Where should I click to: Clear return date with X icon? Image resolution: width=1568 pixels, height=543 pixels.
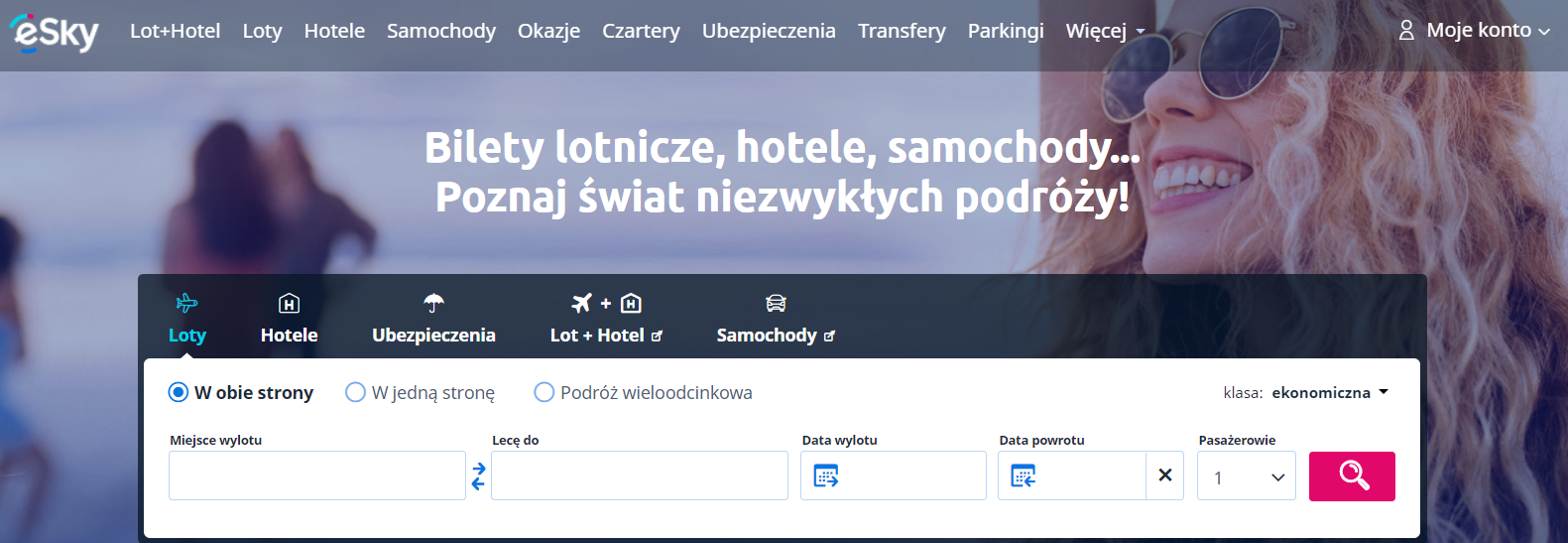coord(1164,475)
